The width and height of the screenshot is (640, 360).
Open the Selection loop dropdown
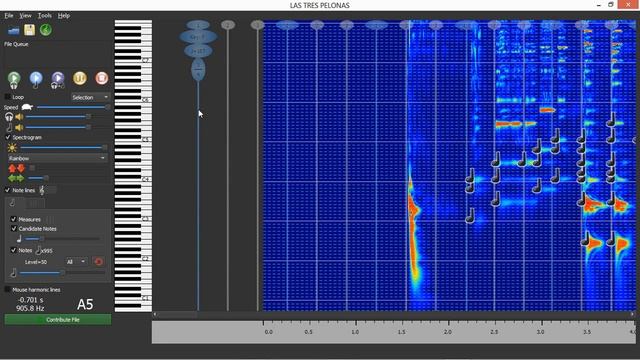click(90, 97)
